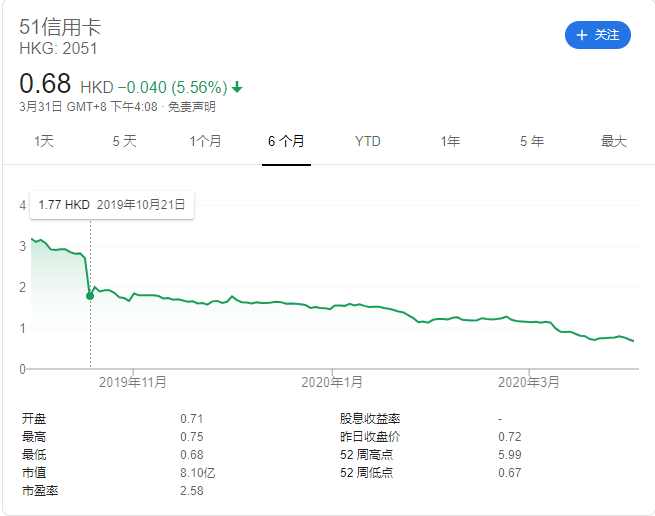The height and width of the screenshot is (516, 655).
Task: Click the 昨日收盘价 value 0.72
Action: (x=510, y=437)
